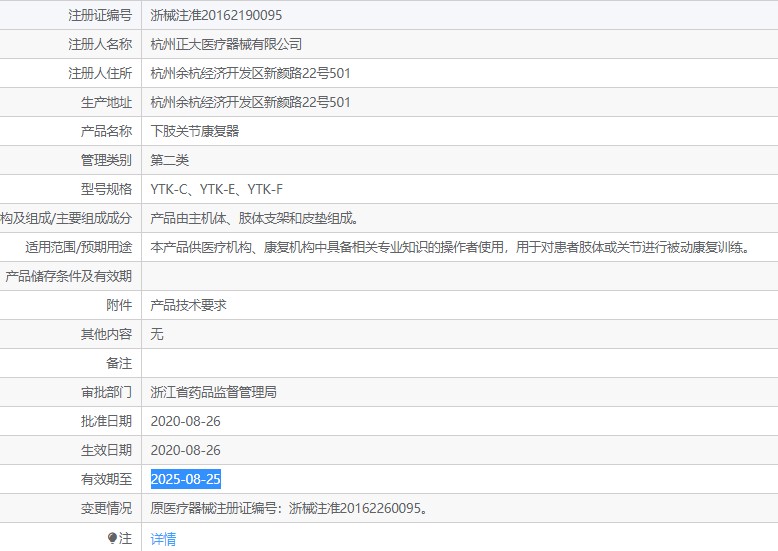Click the 管理类别 label

(x=107, y=160)
